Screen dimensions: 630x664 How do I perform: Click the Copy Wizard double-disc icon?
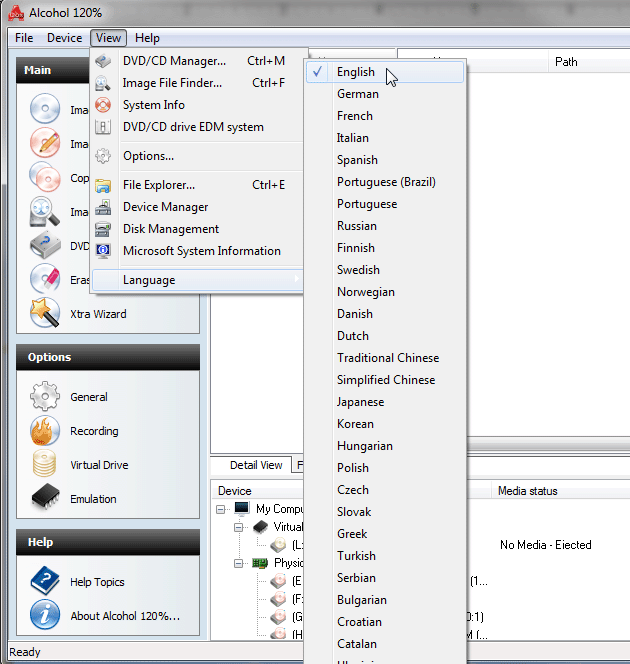[x=45, y=177]
